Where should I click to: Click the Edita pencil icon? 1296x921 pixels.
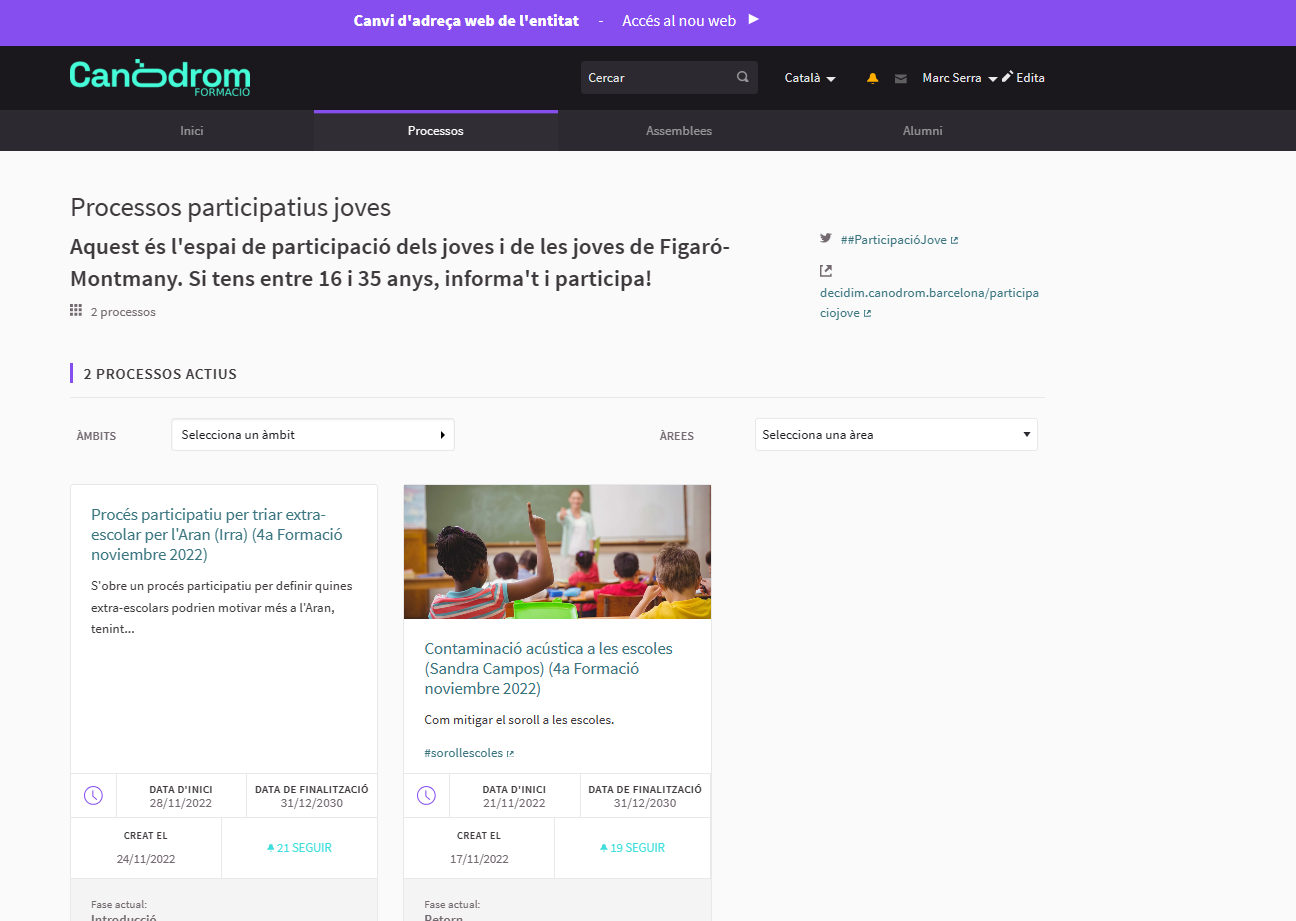click(x=1007, y=77)
